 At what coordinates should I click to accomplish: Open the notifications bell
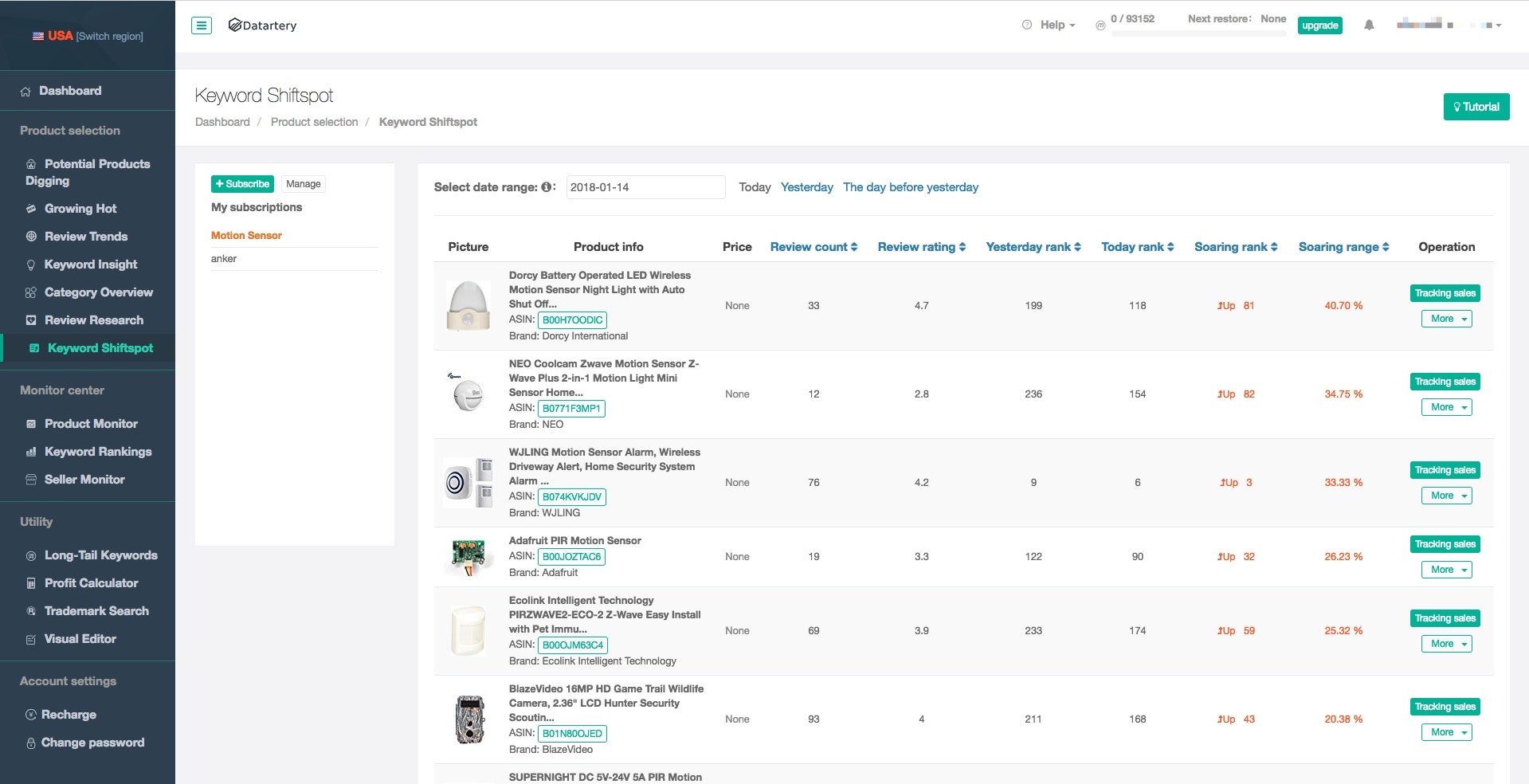click(x=1369, y=25)
